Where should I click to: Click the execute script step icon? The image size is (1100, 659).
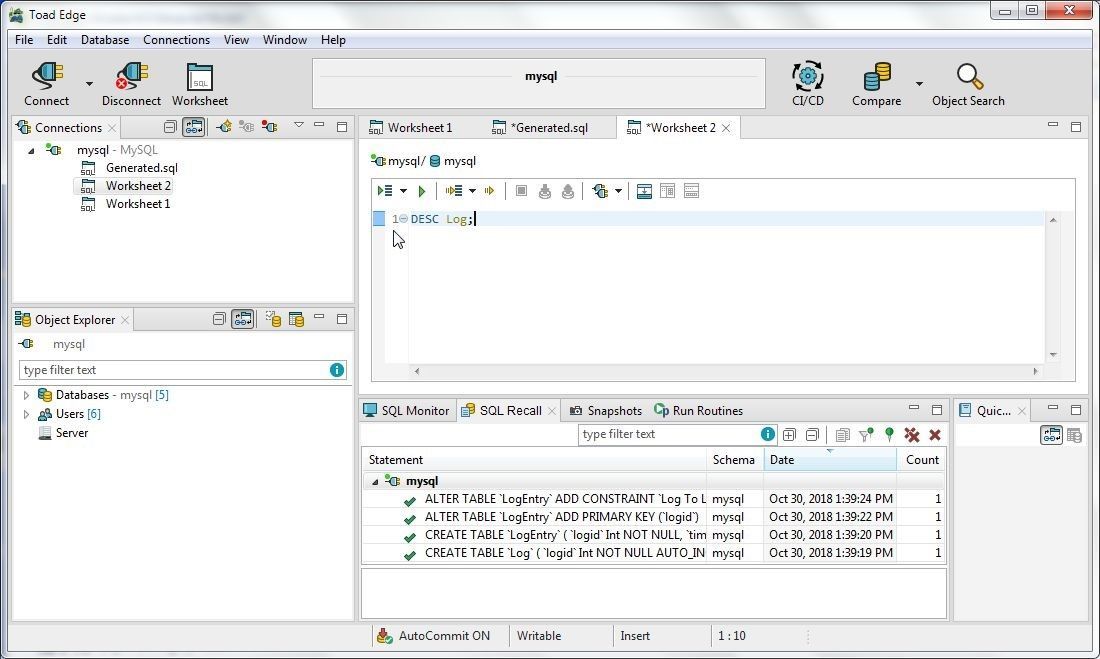click(x=455, y=191)
